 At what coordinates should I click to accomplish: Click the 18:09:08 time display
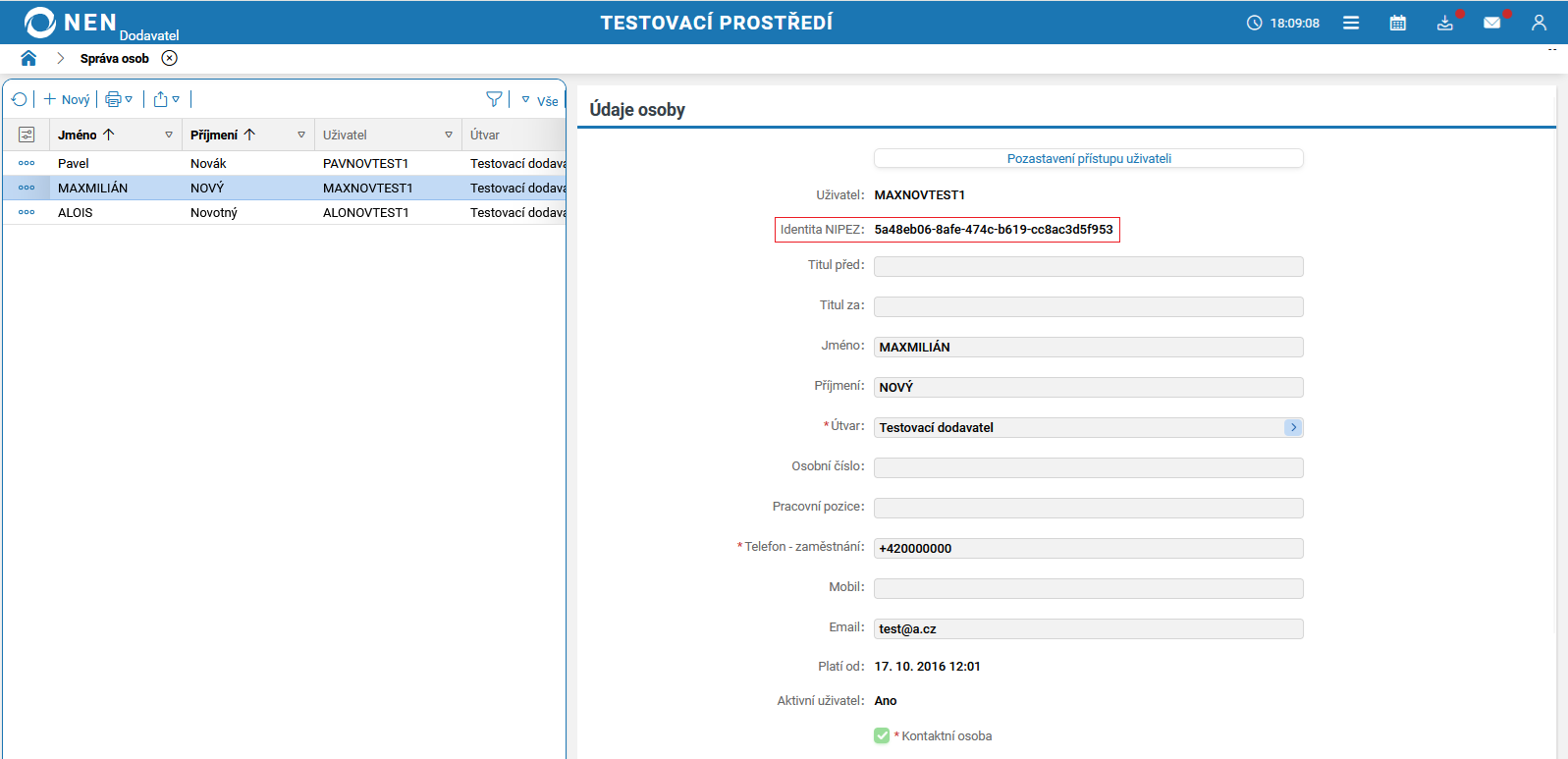click(1295, 23)
